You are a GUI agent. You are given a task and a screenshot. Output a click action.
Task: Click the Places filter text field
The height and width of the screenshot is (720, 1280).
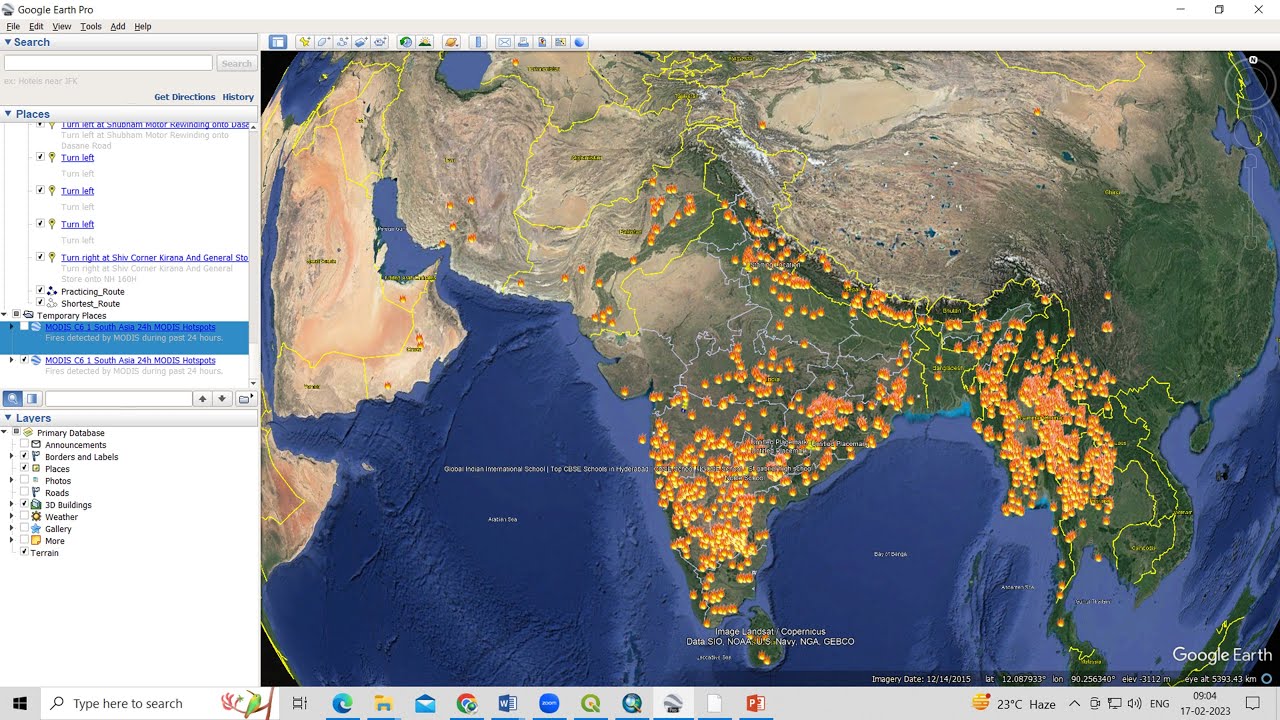coord(118,399)
